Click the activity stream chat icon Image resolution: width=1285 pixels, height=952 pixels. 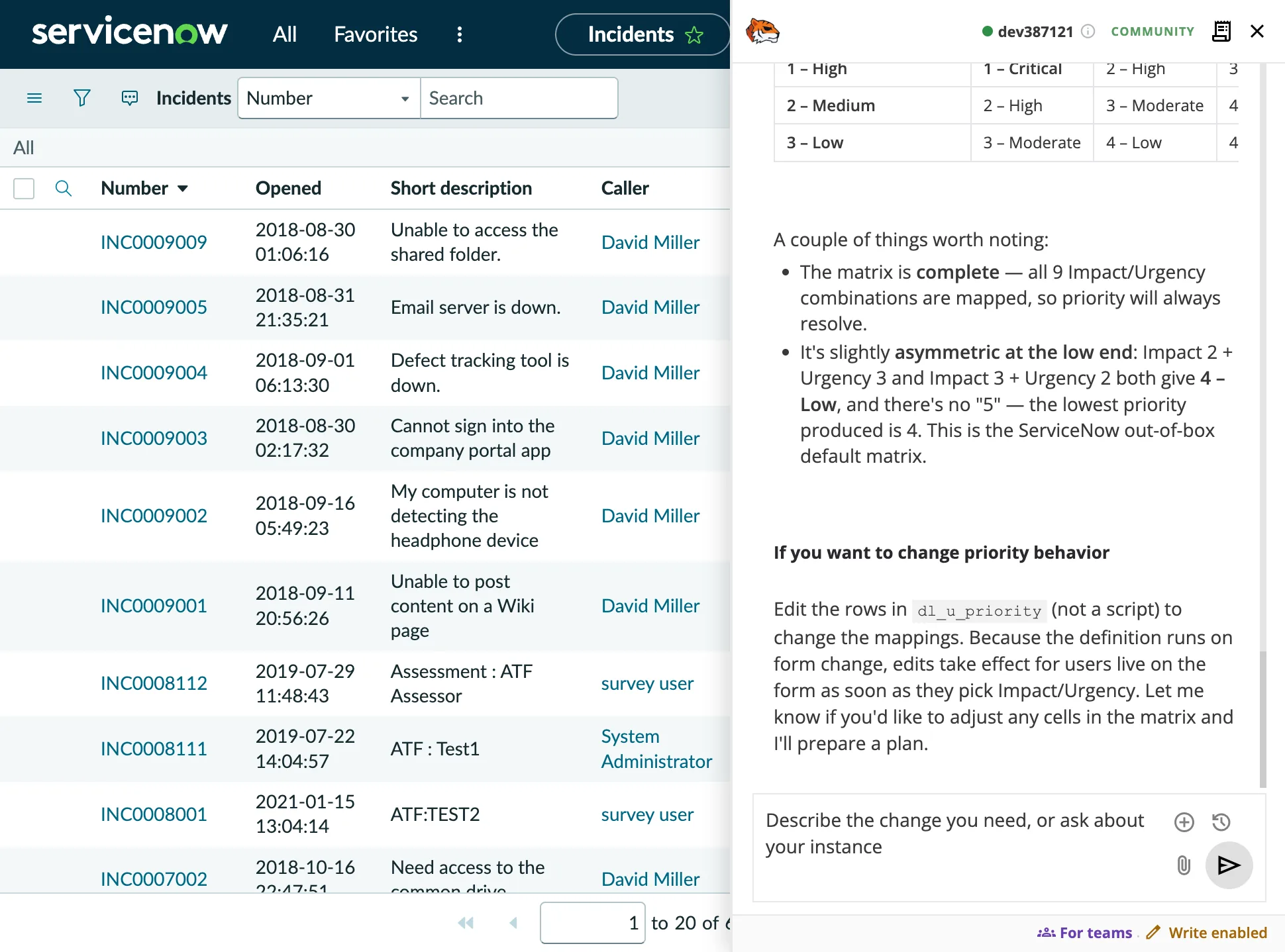(130, 98)
